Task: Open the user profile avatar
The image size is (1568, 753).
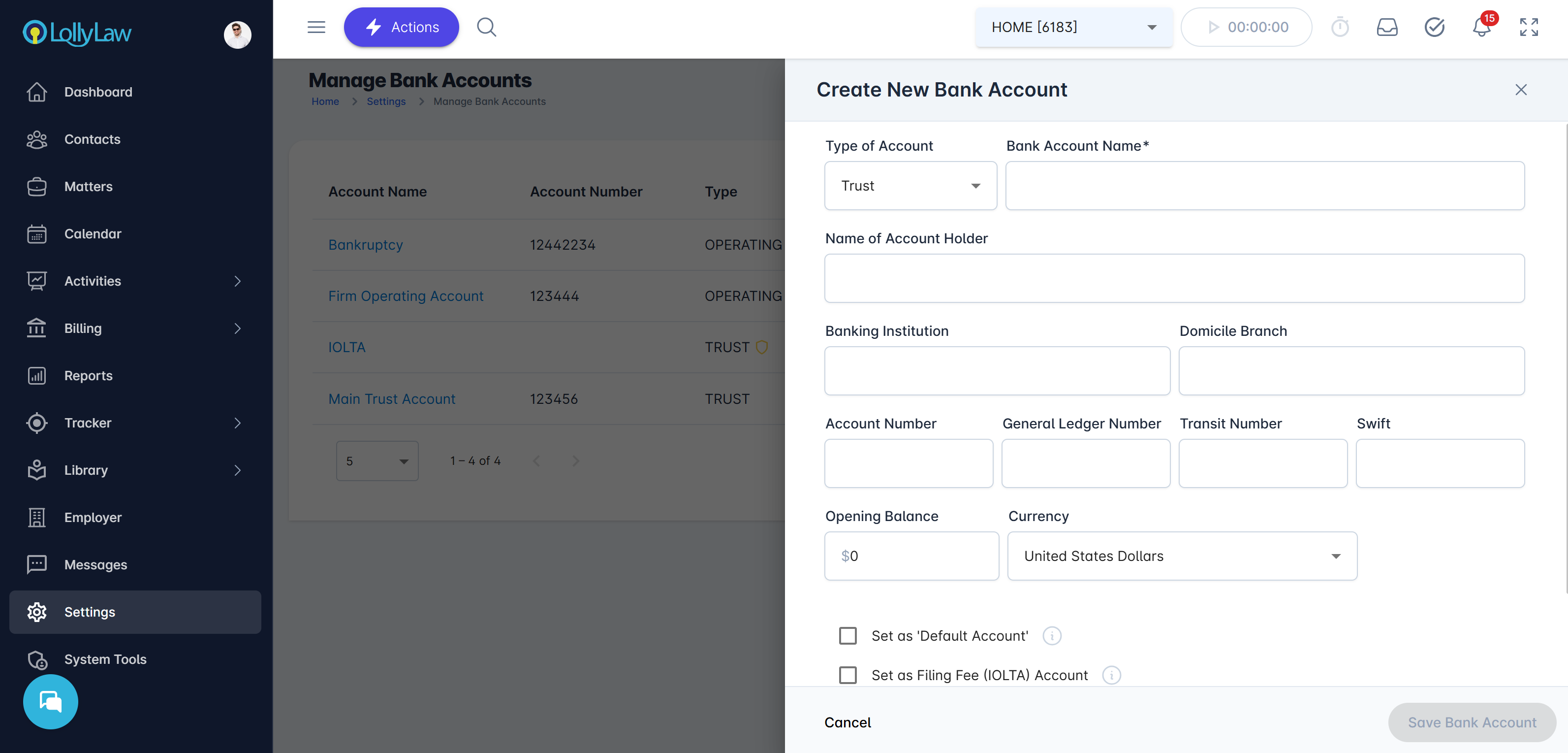Action: (x=237, y=35)
